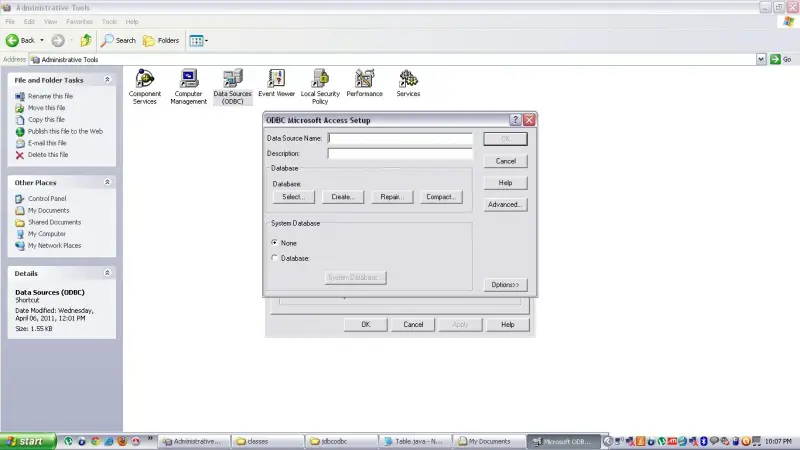Open the View menu
The image size is (800, 450).
50,21
